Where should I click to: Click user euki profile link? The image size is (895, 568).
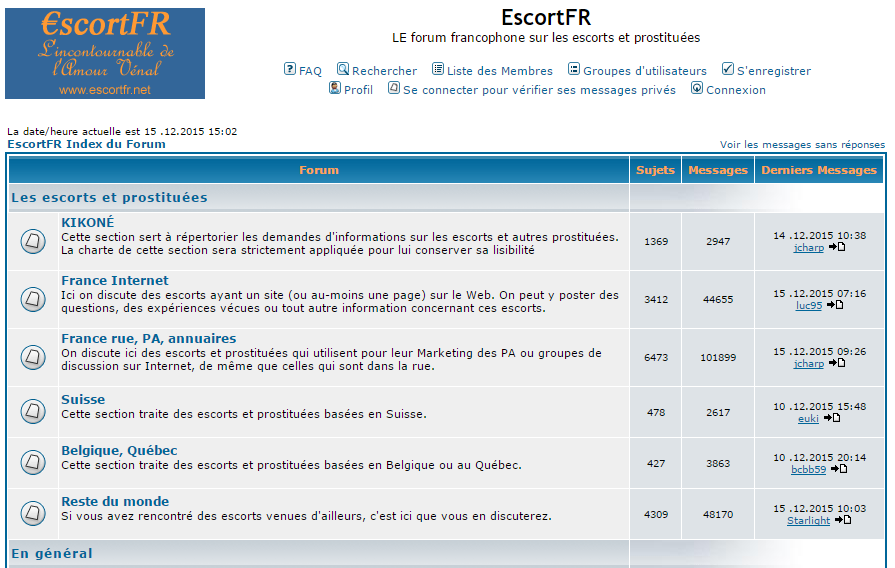click(808, 418)
